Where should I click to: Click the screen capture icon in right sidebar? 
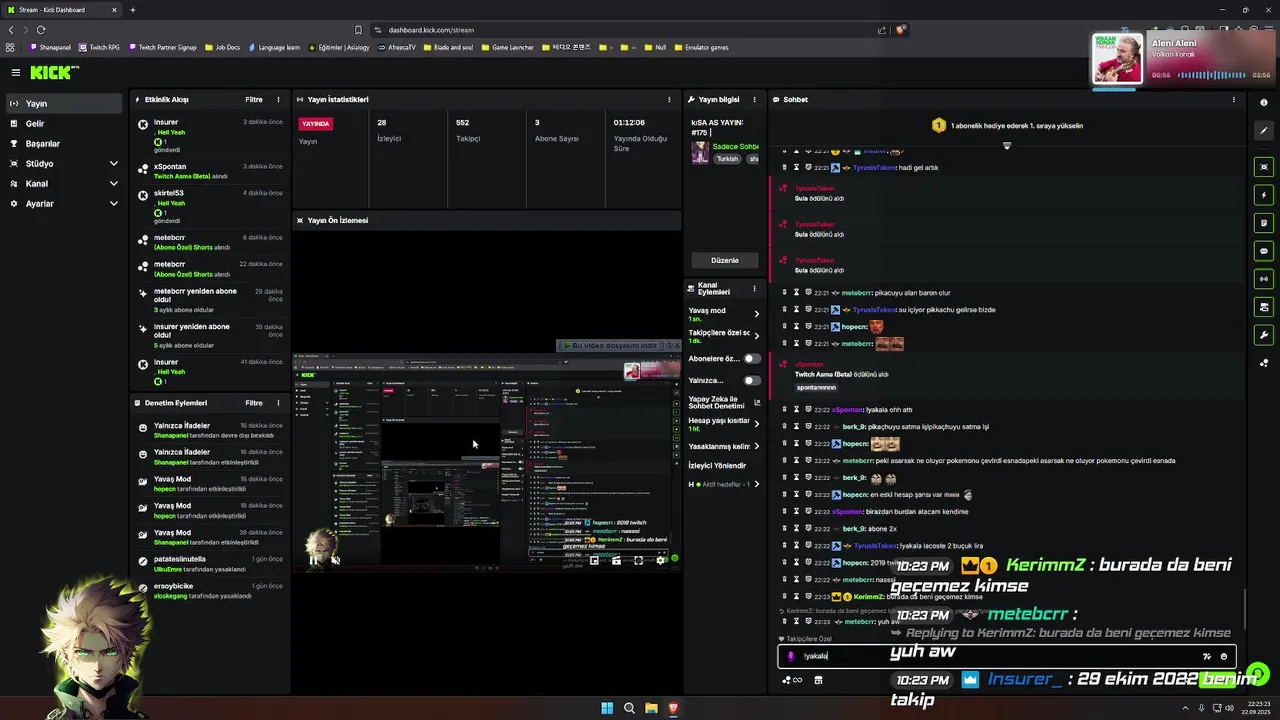(1264, 167)
